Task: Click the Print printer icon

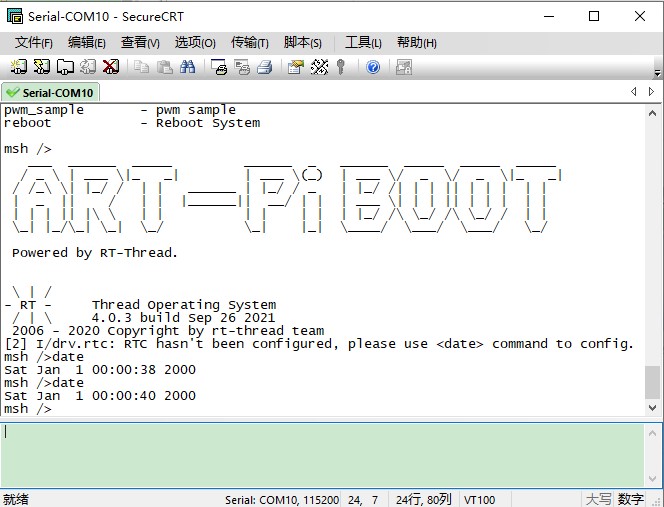Action: tap(265, 67)
